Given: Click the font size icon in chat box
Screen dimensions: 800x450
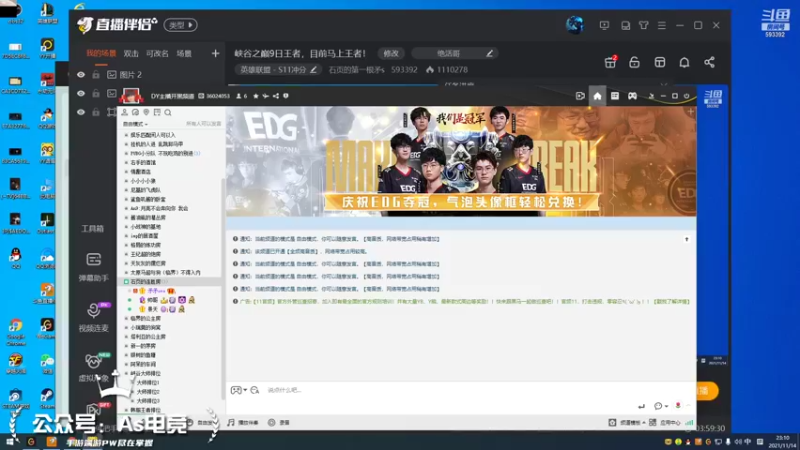Looking at the screenshot, I should (255, 390).
